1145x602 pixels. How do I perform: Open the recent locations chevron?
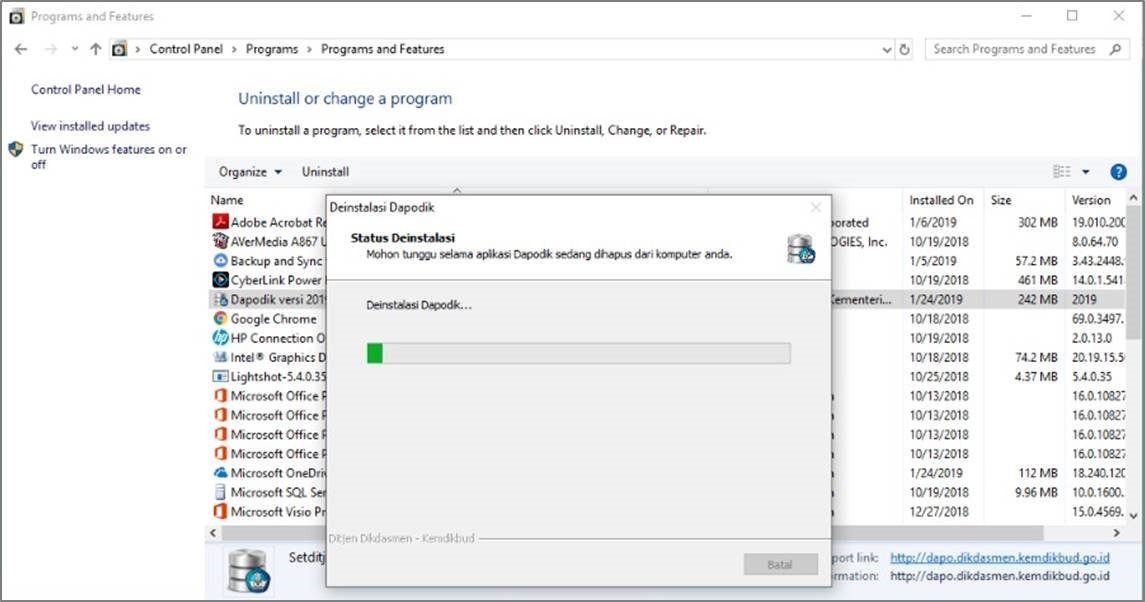click(x=74, y=49)
